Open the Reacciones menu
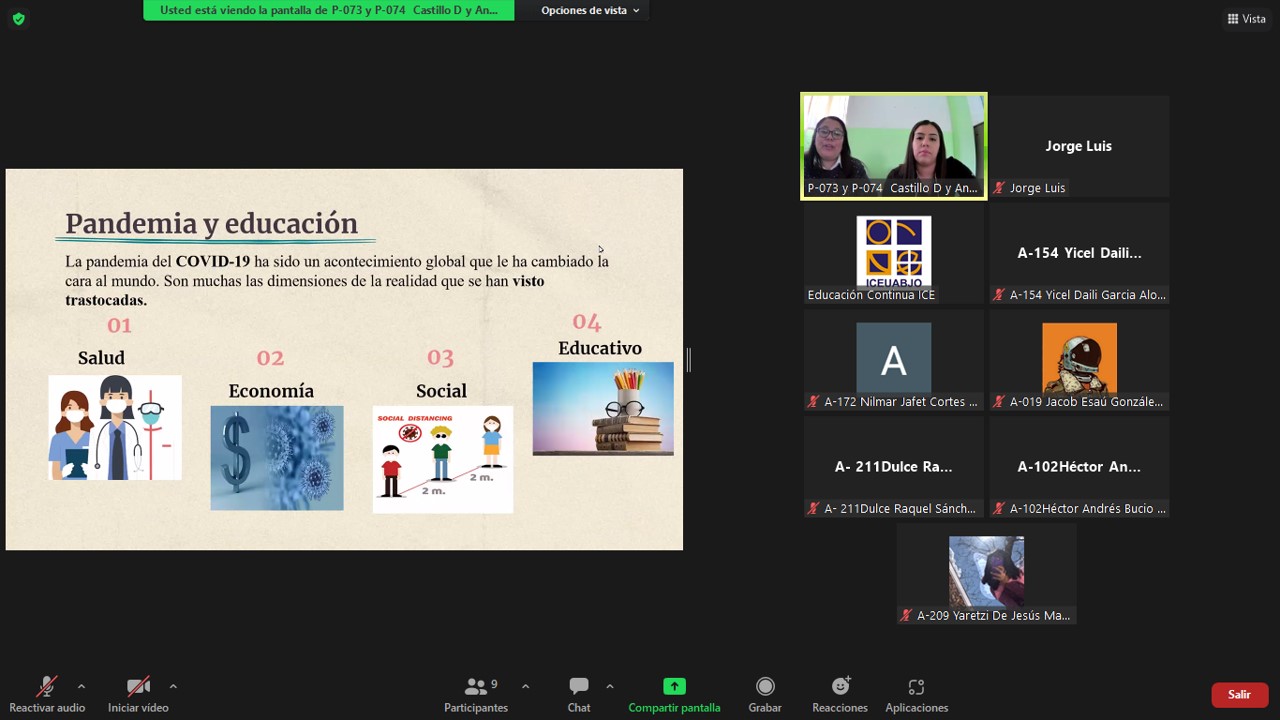This screenshot has height=720, width=1280. (x=840, y=695)
